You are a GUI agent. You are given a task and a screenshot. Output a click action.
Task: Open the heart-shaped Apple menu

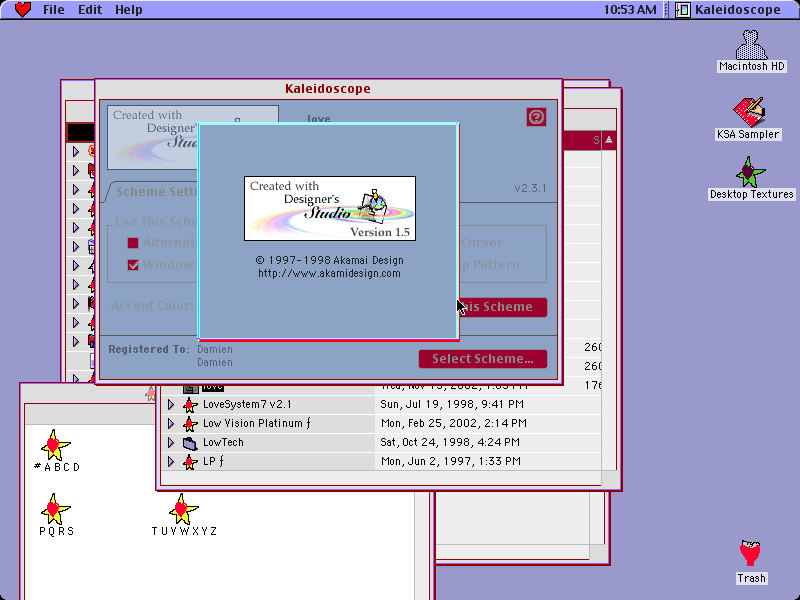[x=22, y=10]
